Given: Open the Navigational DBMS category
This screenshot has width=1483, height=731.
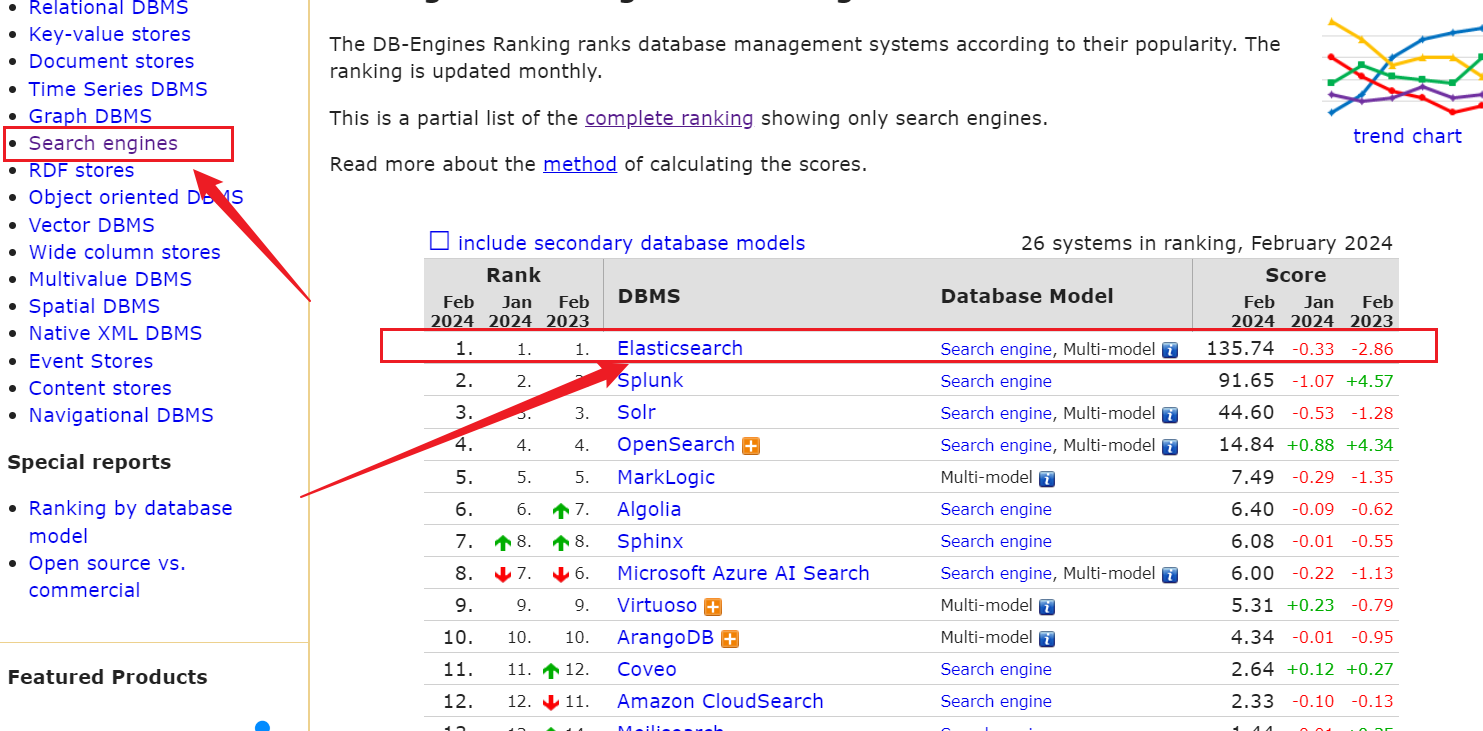Looking at the screenshot, I should tap(121, 415).
